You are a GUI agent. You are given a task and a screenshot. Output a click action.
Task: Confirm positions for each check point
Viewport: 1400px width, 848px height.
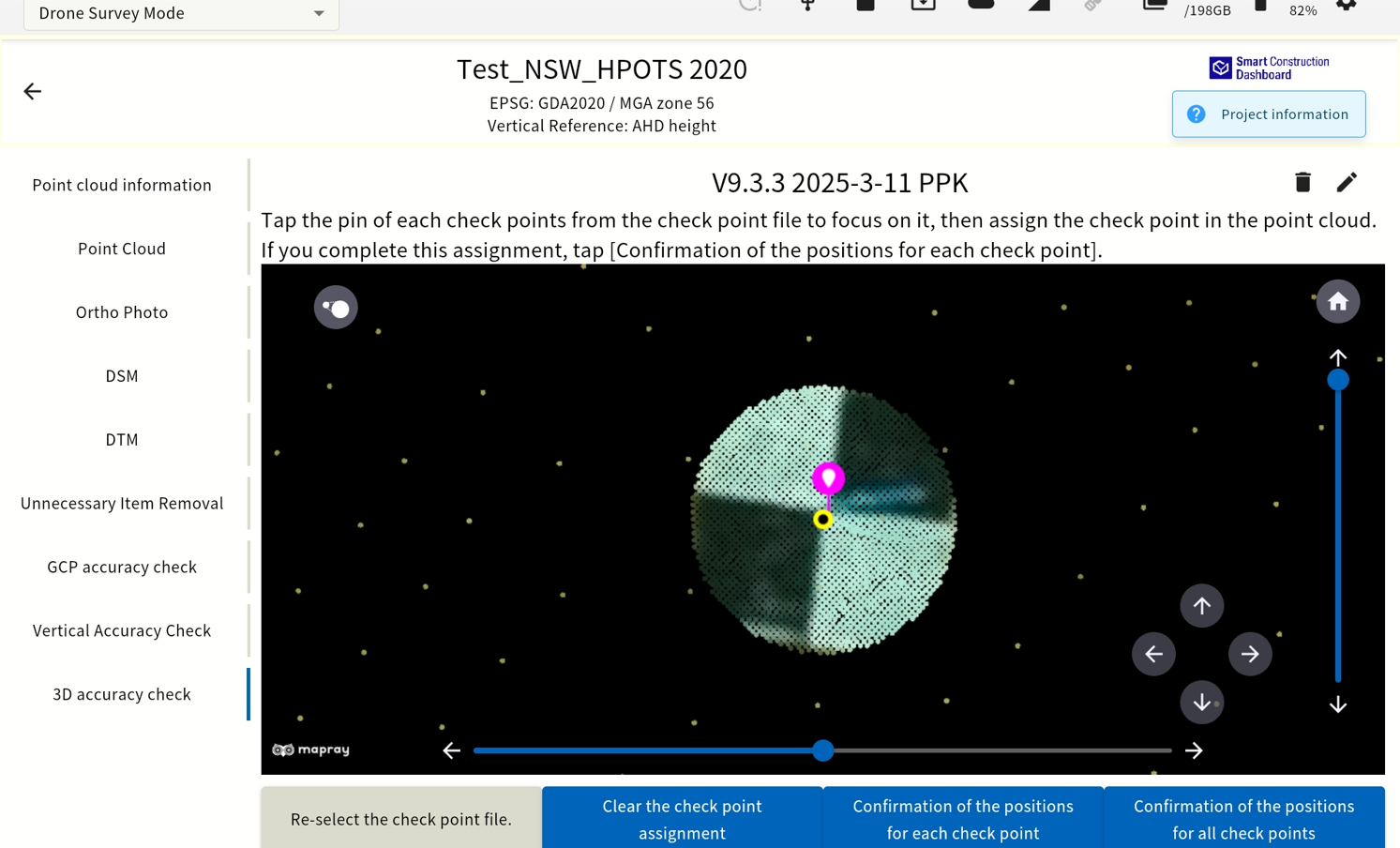(x=963, y=818)
